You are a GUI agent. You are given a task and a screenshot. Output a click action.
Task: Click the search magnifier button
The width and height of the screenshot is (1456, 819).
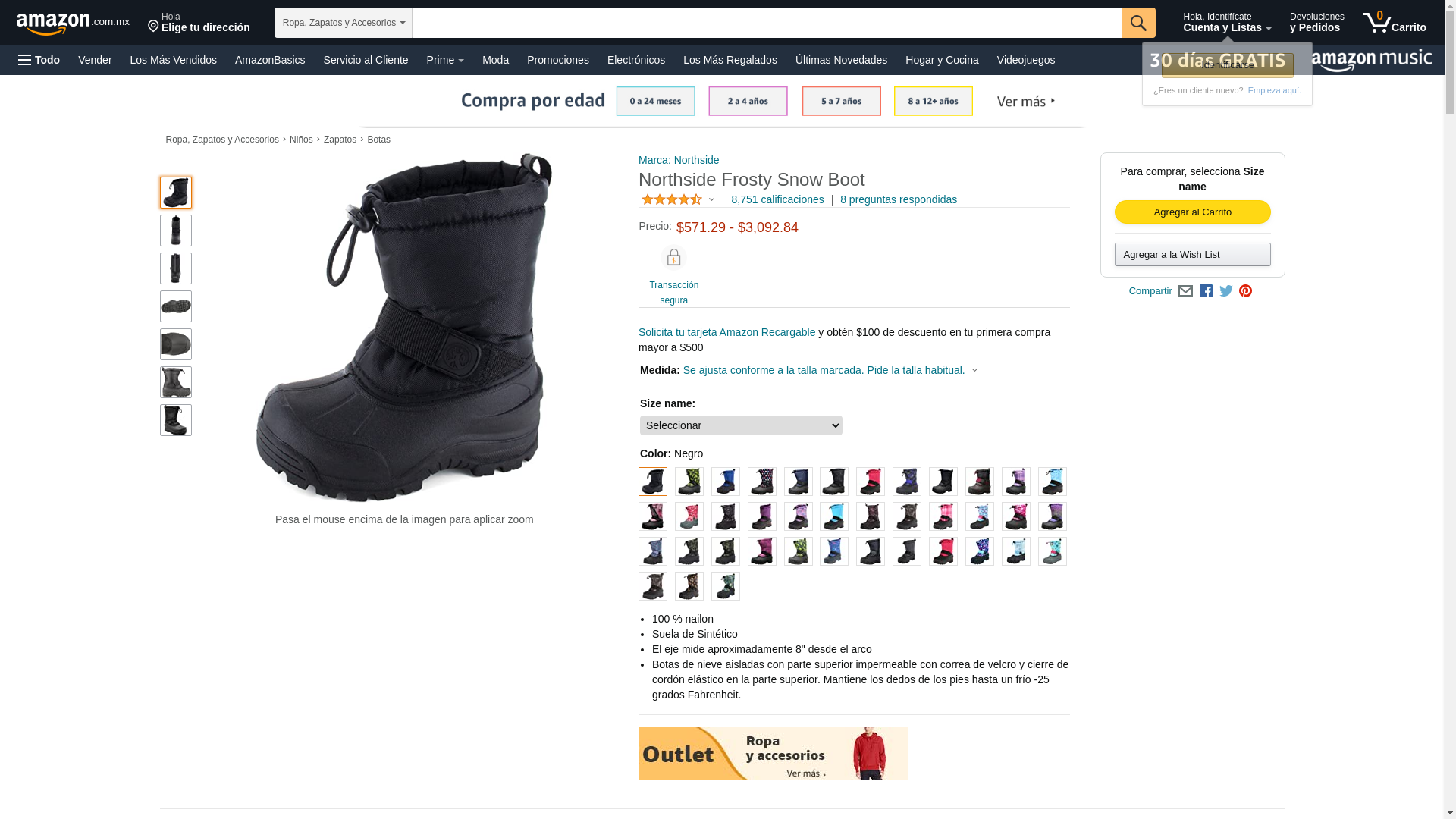tap(1138, 23)
